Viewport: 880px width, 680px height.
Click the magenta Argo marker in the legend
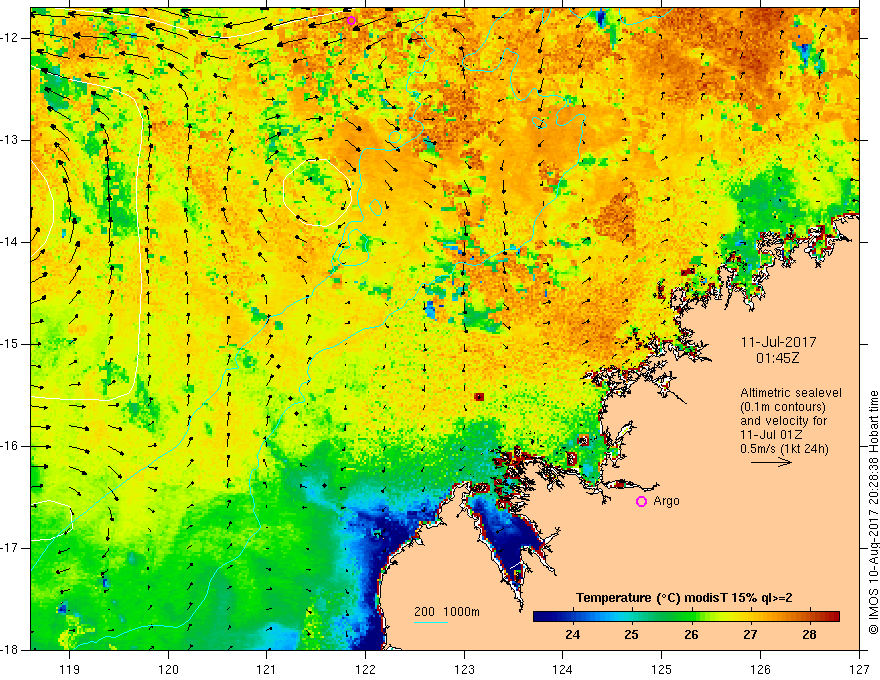641,502
